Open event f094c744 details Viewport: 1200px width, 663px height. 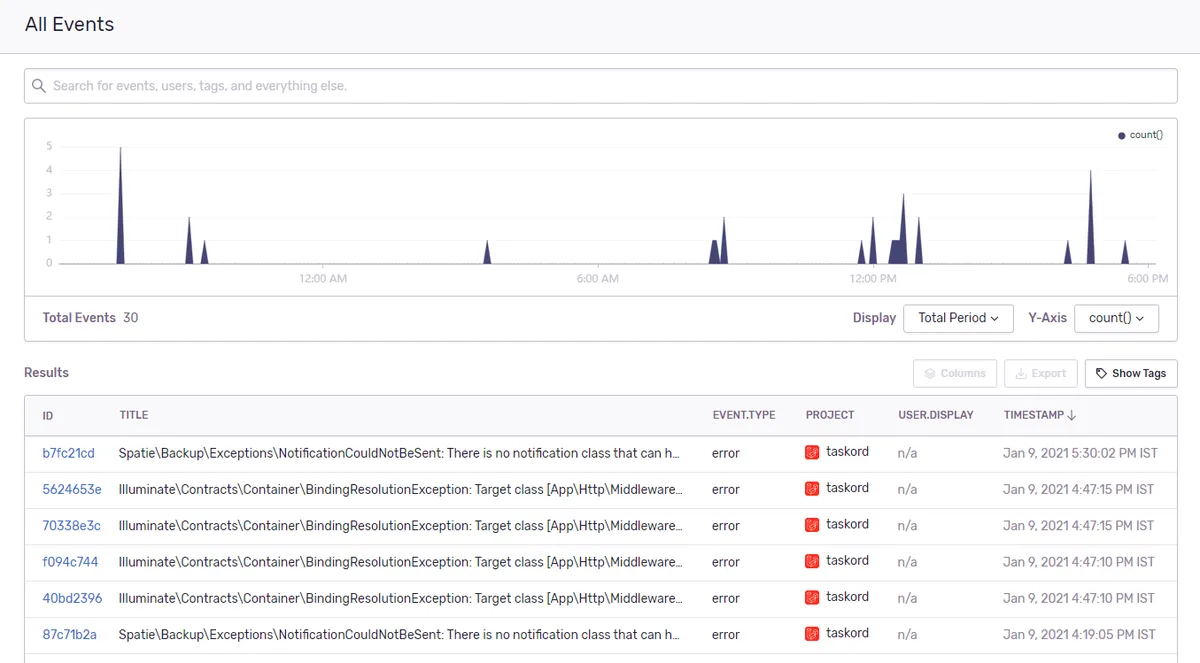point(70,562)
